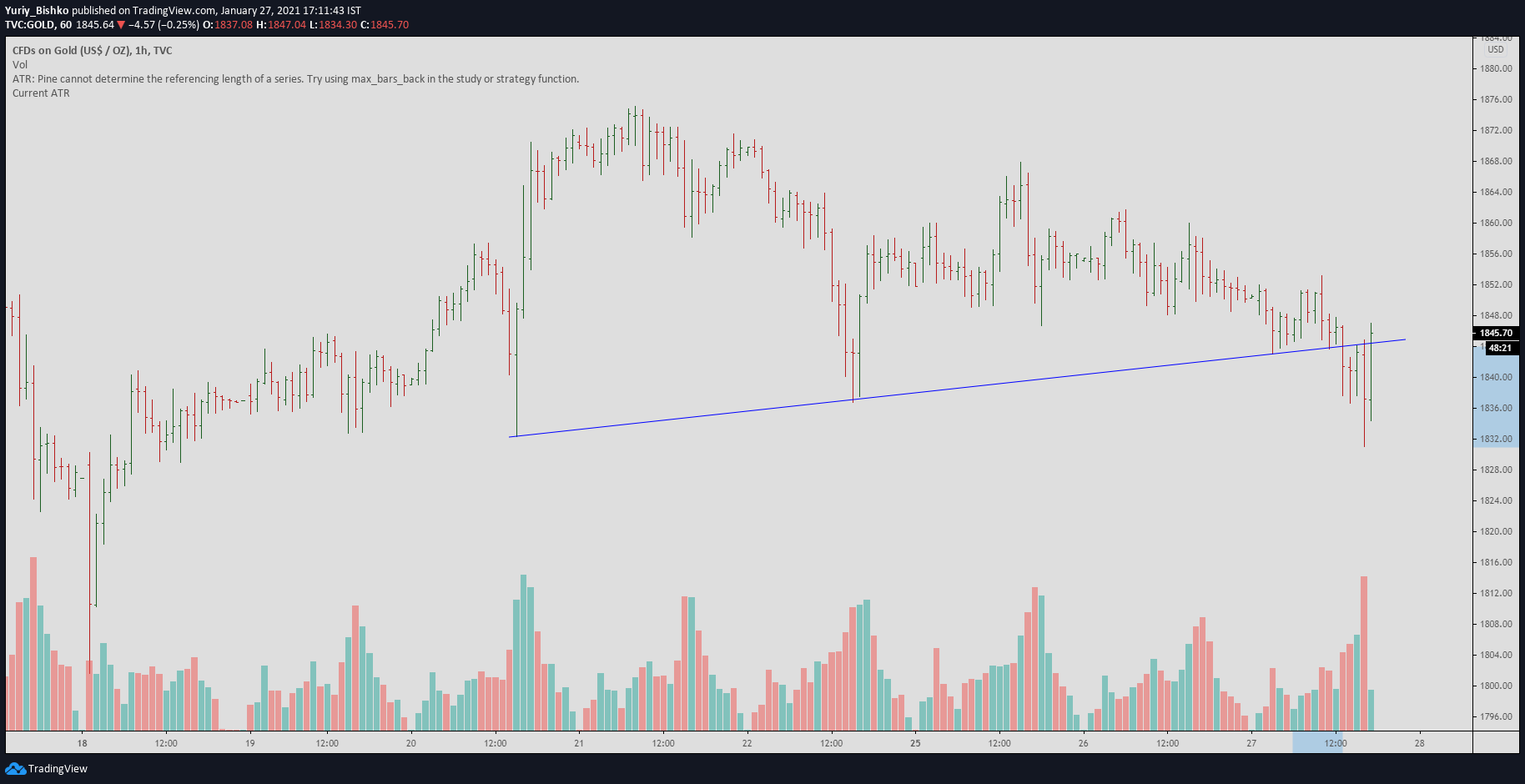Screen dimensions: 1525x784
Task: Click the L:1834.30 low value
Action: (x=333, y=25)
